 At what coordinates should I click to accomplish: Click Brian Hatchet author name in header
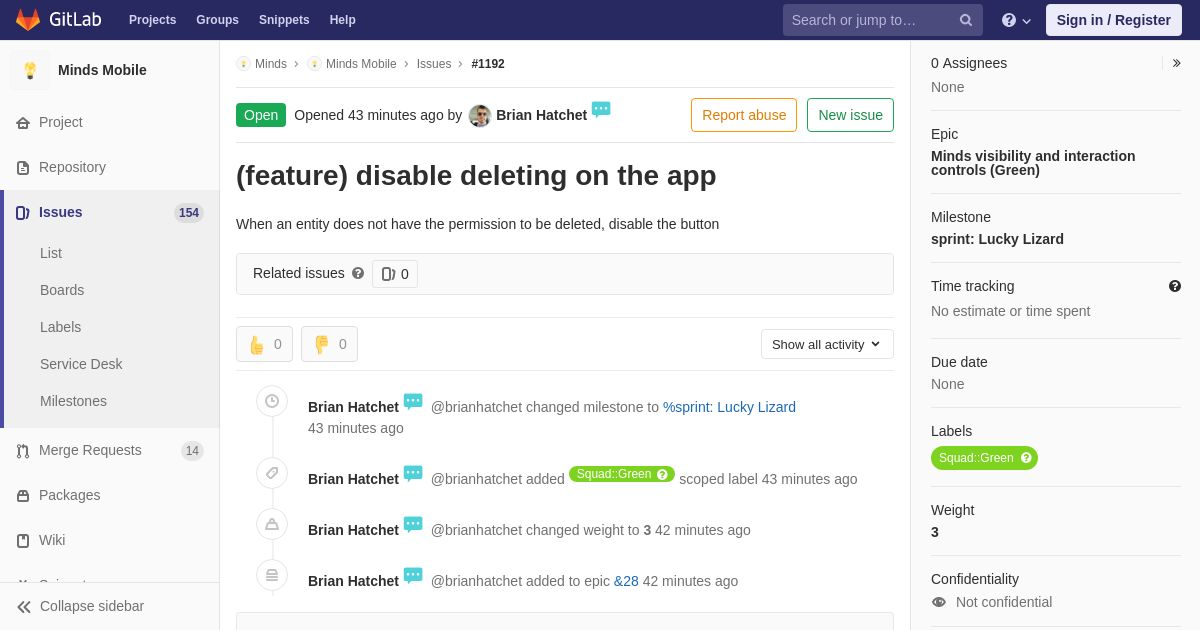coord(541,115)
